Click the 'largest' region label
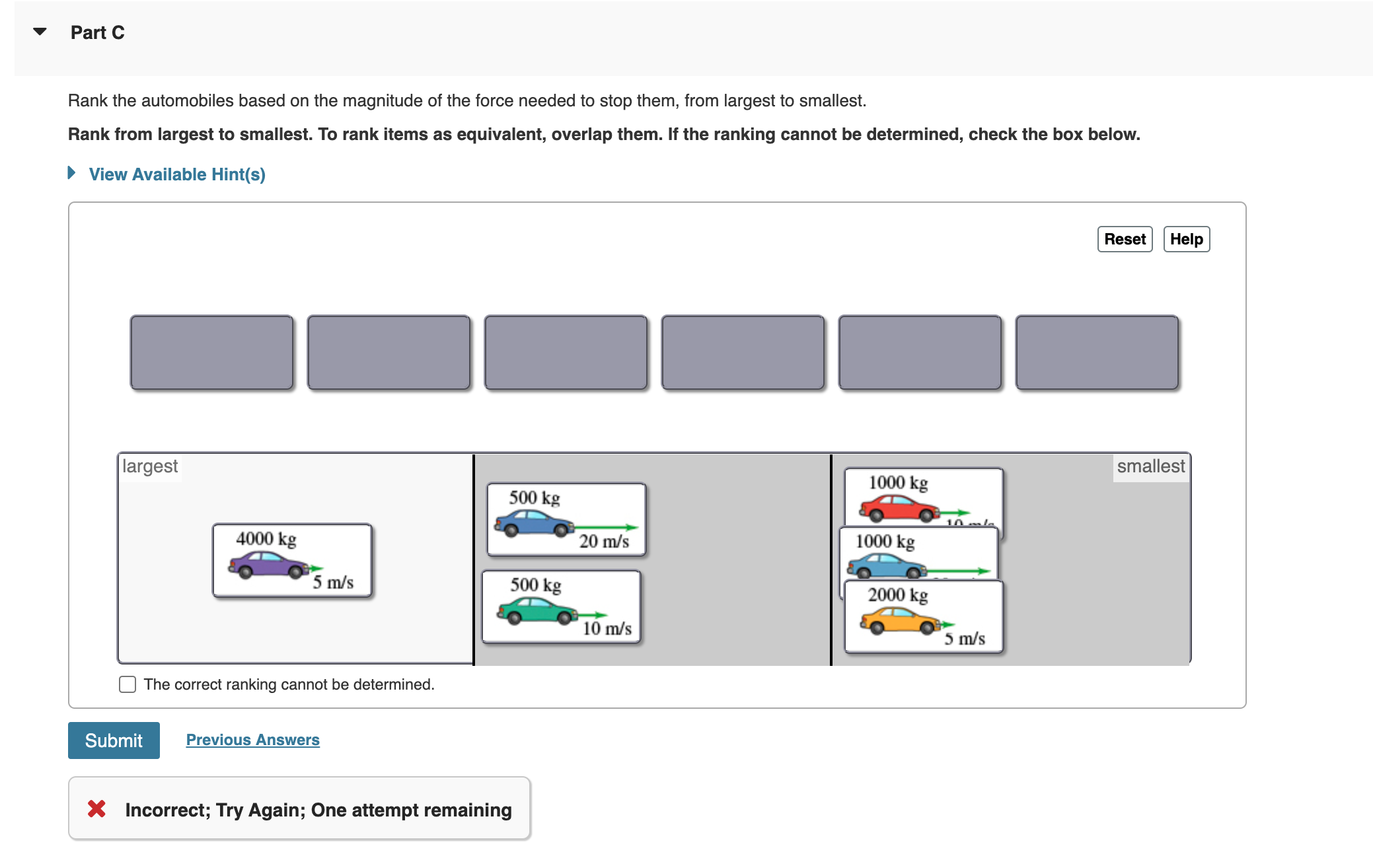The width and height of the screenshot is (1373, 868). [151, 466]
